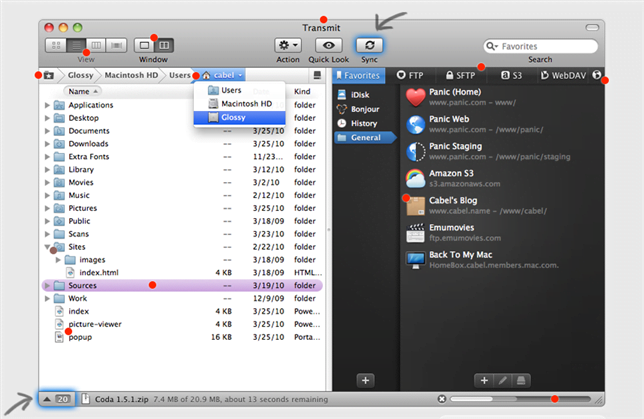Select Bonjour in the favorites sidebar

pos(365,109)
